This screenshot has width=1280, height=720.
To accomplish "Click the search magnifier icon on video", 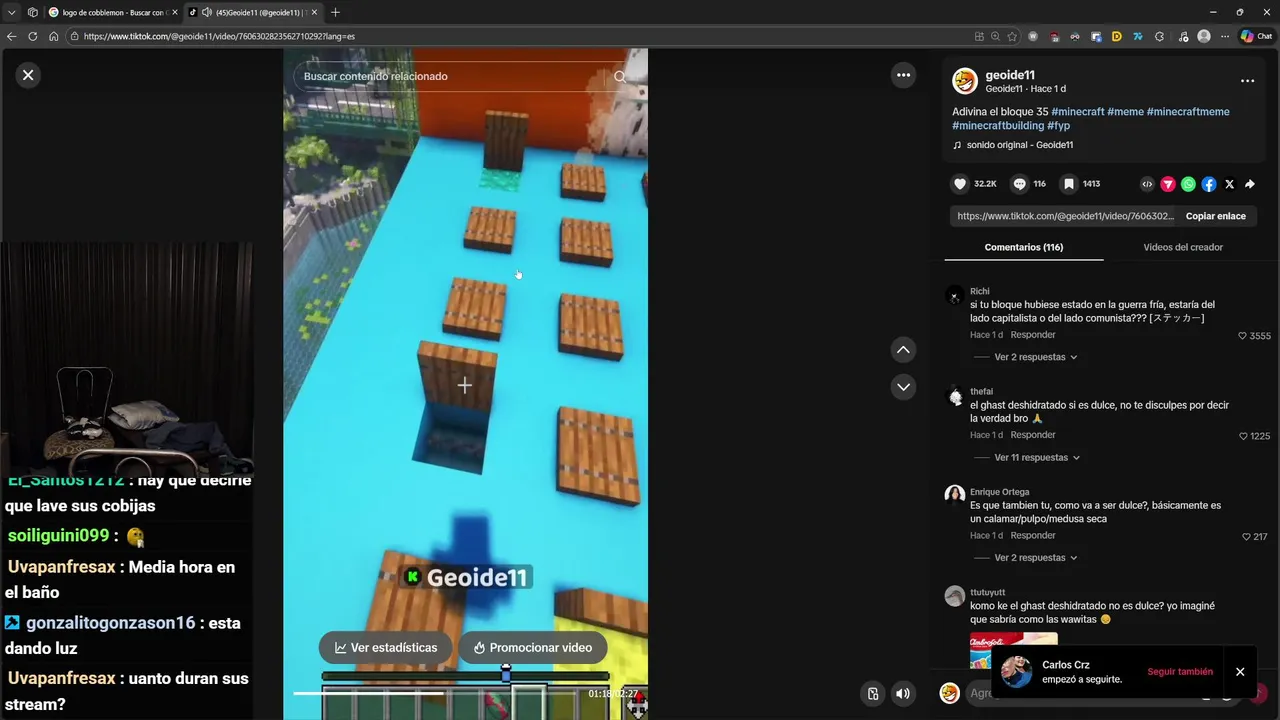I will (620, 76).
